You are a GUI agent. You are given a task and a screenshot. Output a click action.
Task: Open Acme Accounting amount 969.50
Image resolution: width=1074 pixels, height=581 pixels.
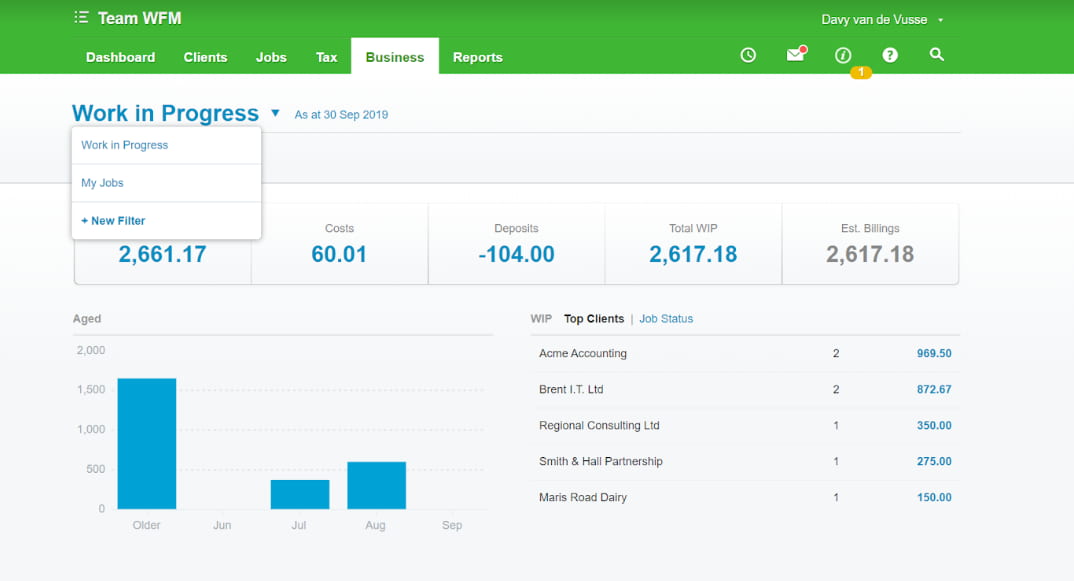coord(933,353)
